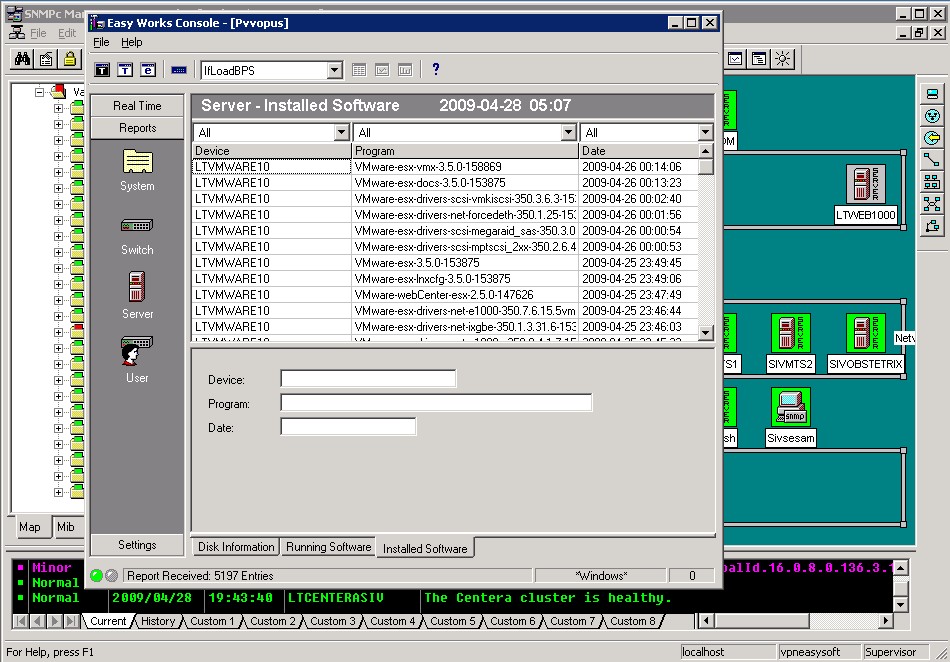The image size is (950, 662).
Task: Select row VMware-esx-vmx-3.5.0-158869
Action: [x=445, y=167]
